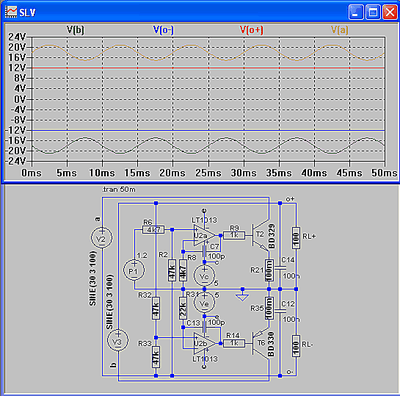
Task: Select the V(b) trace label
Action: (76, 30)
